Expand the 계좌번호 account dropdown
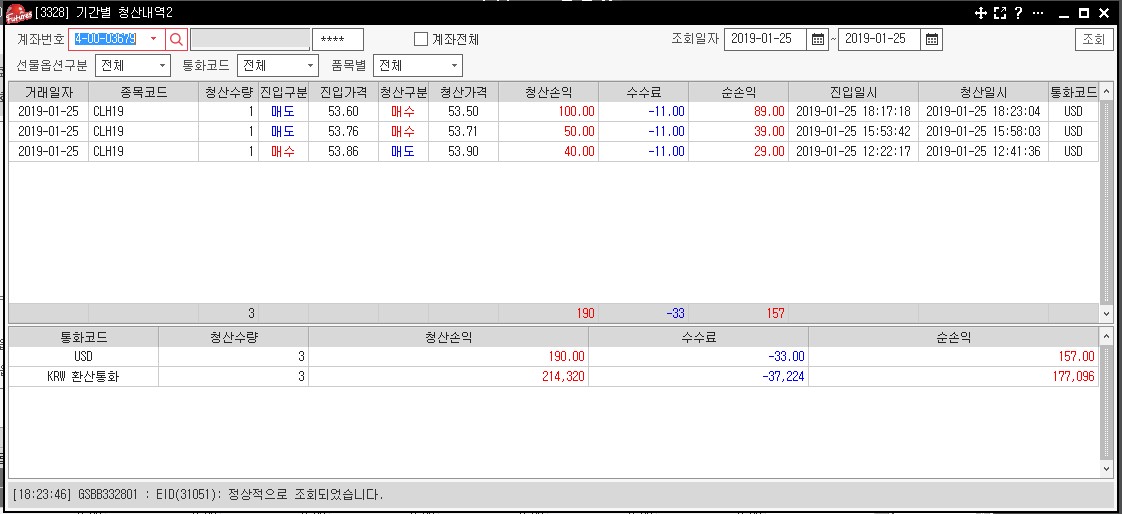 pyautogui.click(x=153, y=39)
